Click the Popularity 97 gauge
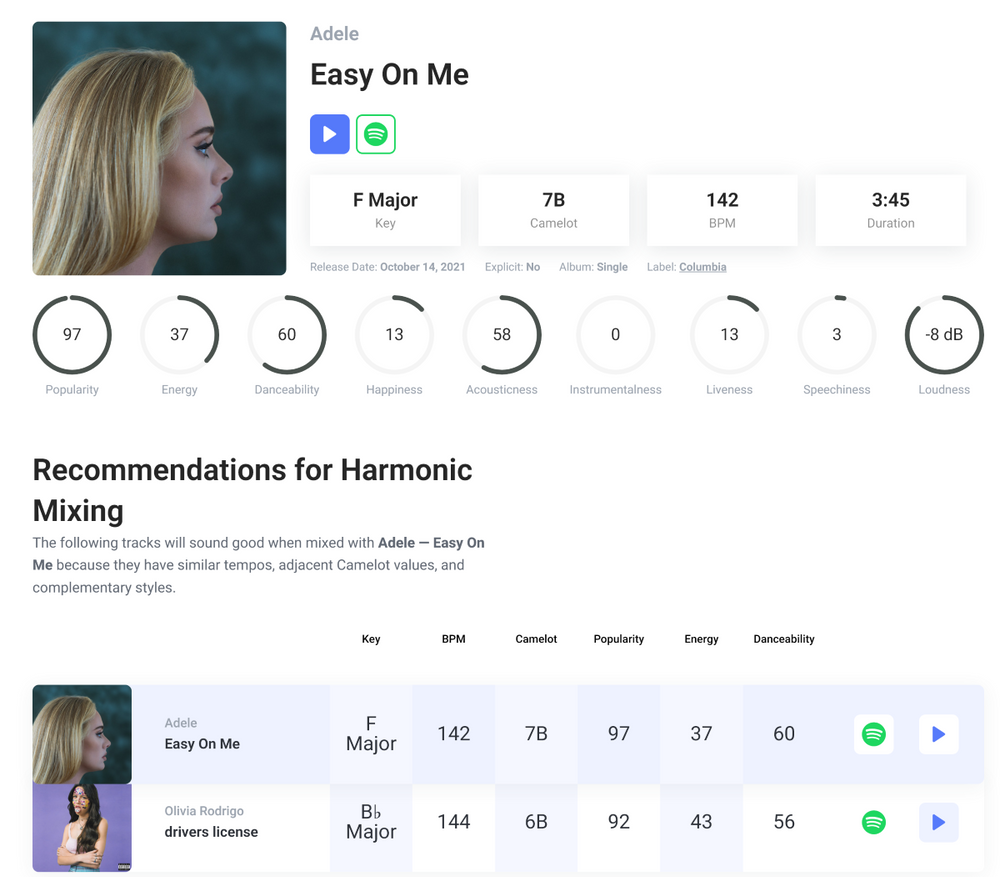The width and height of the screenshot is (1000, 877). [x=72, y=335]
